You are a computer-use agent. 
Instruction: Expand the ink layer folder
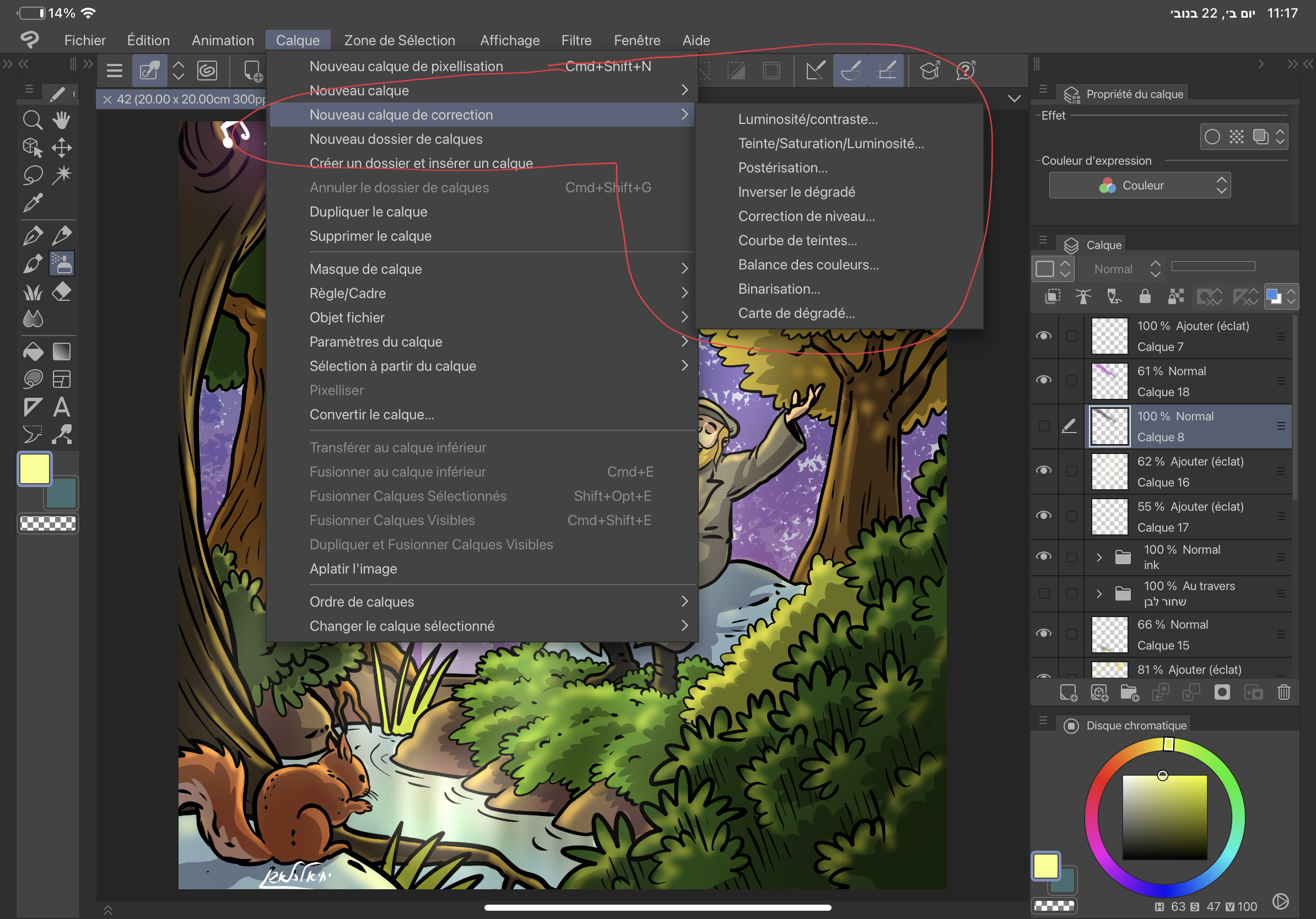pos(1099,557)
